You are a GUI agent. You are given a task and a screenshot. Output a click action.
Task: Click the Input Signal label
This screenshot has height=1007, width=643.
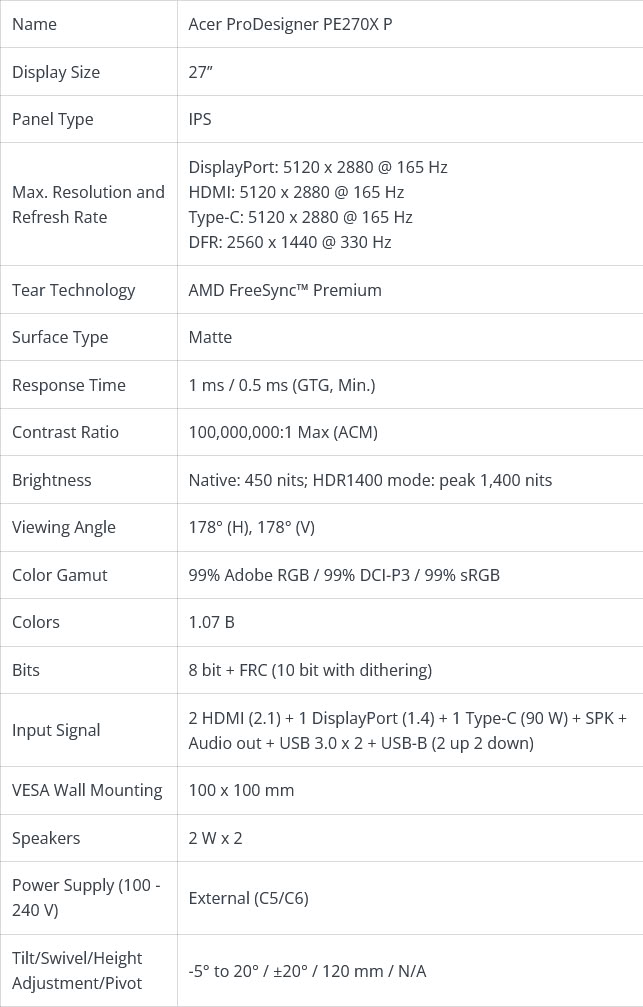[57, 731]
